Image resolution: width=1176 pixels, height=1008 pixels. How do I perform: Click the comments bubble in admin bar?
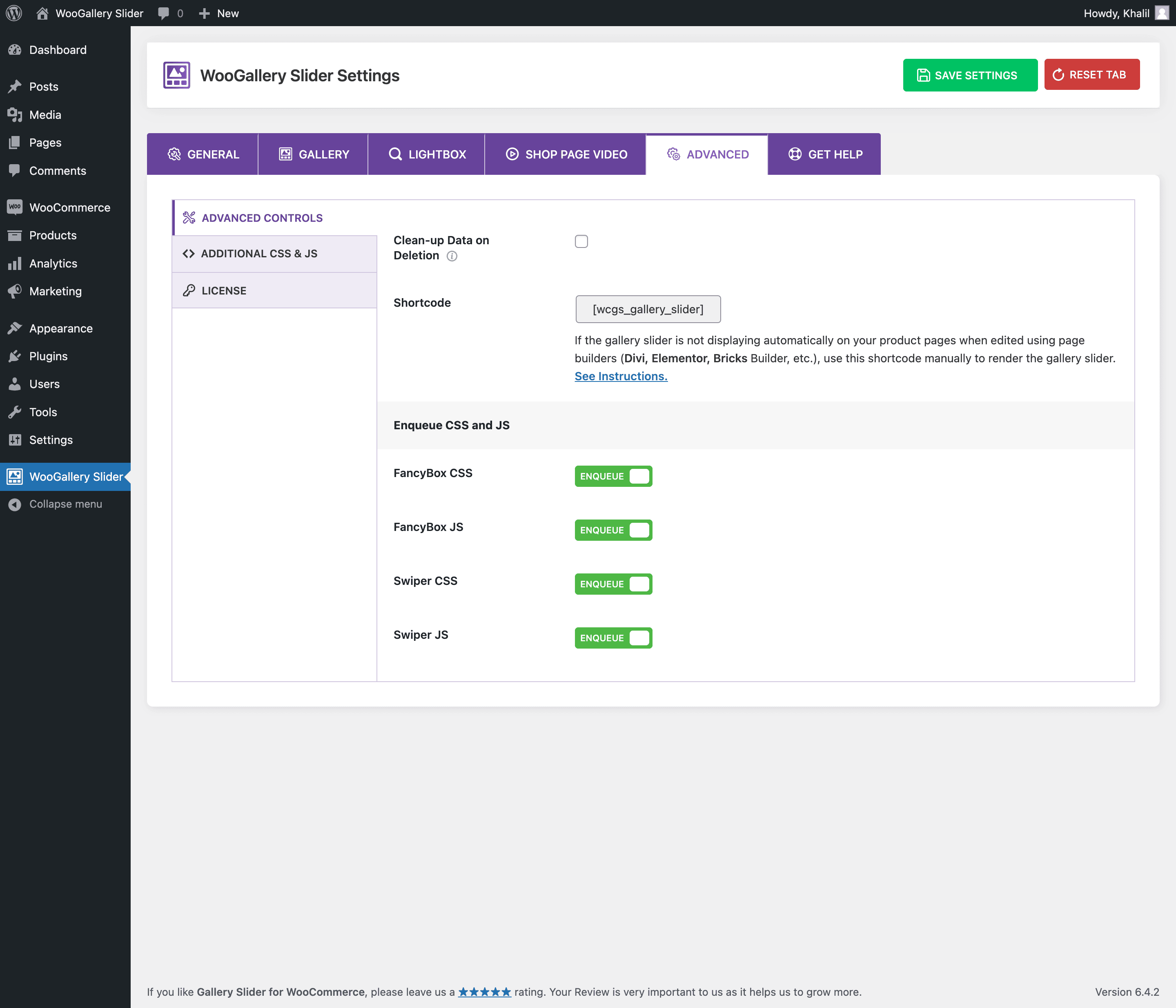click(163, 13)
